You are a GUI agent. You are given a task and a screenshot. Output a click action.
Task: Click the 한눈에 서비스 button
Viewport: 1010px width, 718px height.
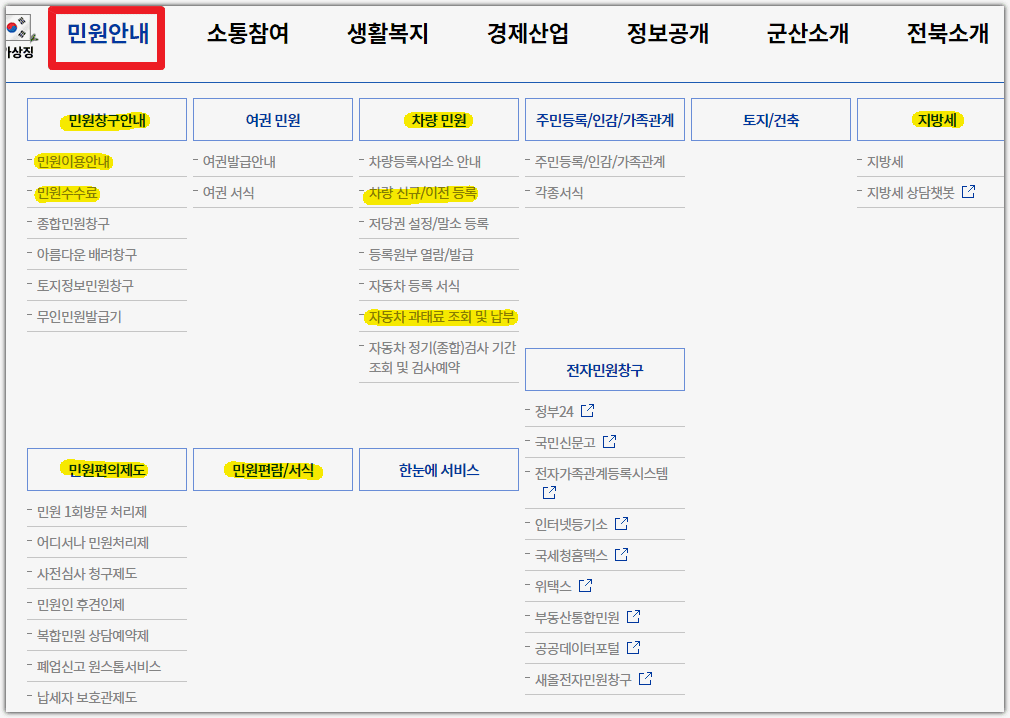click(x=438, y=469)
